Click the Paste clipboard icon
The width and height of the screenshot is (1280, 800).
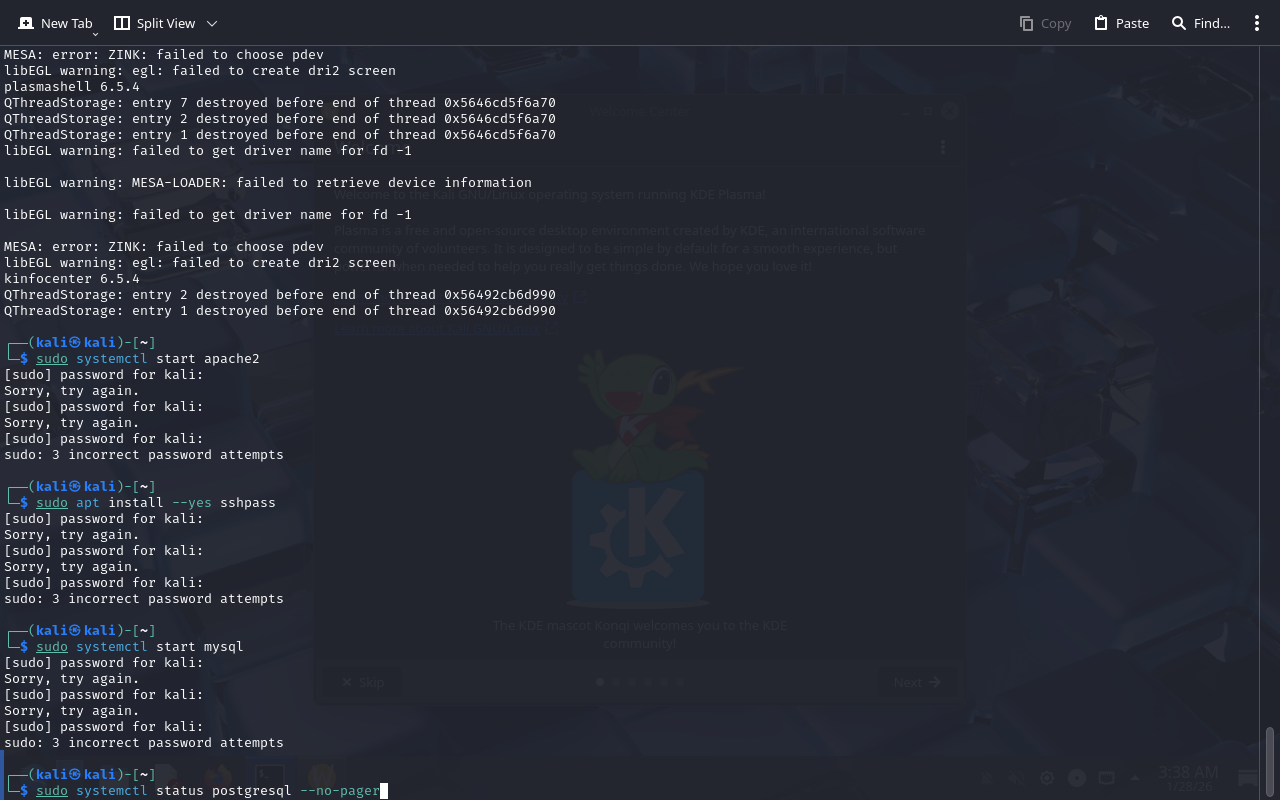pos(1101,23)
